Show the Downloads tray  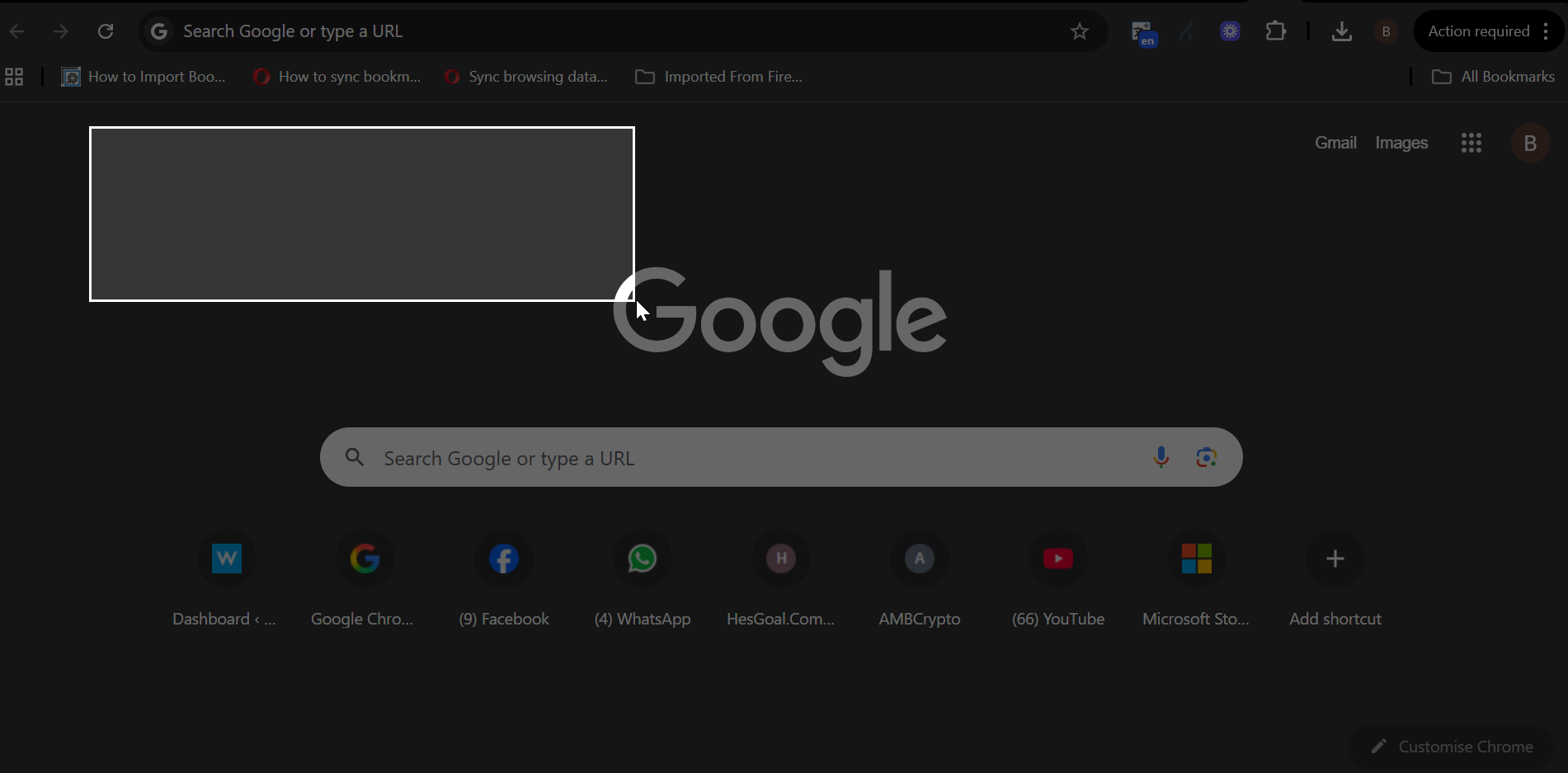(1342, 31)
